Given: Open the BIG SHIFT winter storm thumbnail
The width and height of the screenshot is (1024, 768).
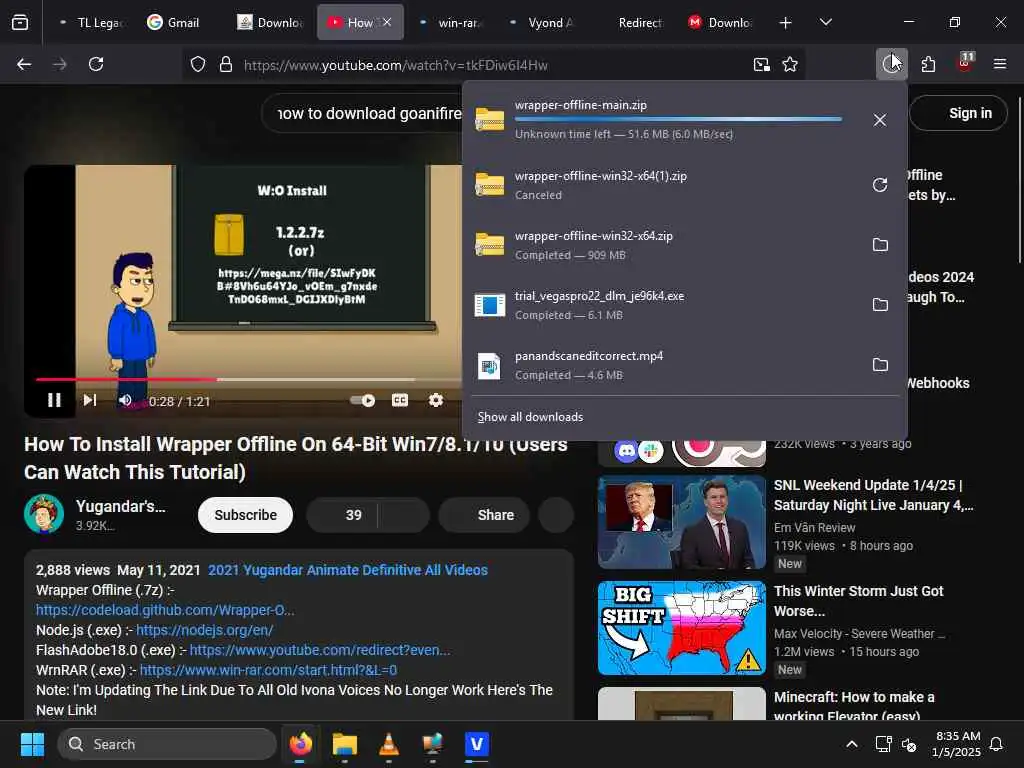Looking at the screenshot, I should [682, 628].
